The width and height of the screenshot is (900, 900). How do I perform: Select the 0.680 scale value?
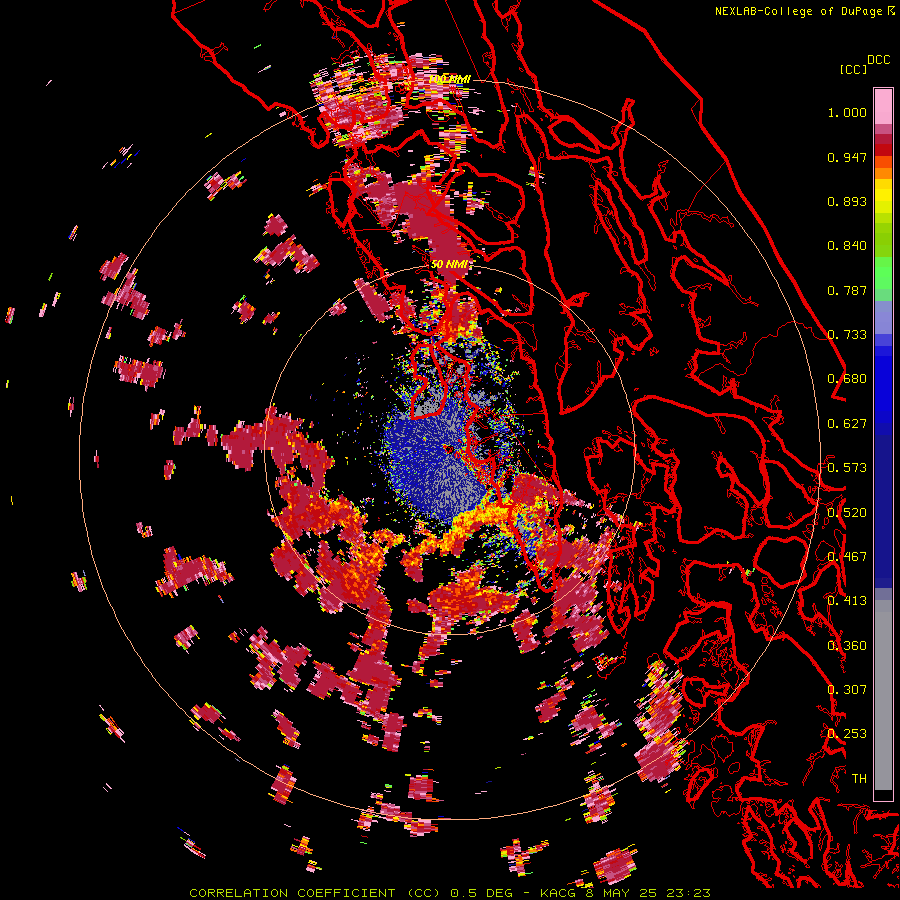tap(847, 379)
